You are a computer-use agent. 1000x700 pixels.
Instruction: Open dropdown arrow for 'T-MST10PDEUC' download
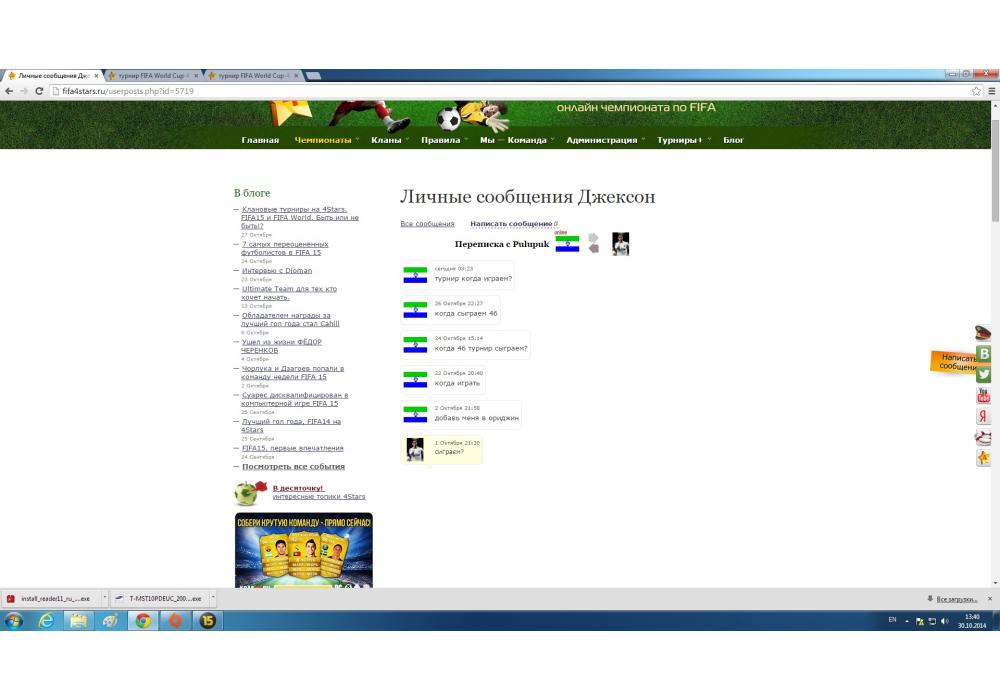coord(212,598)
